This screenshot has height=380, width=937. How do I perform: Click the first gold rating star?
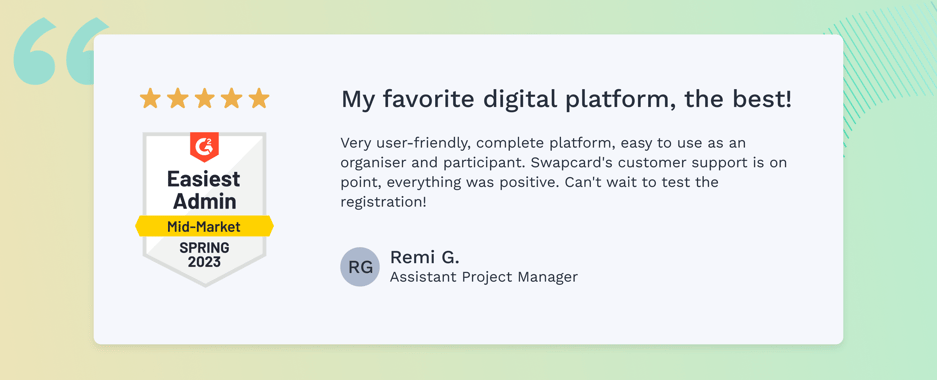[x=149, y=99]
